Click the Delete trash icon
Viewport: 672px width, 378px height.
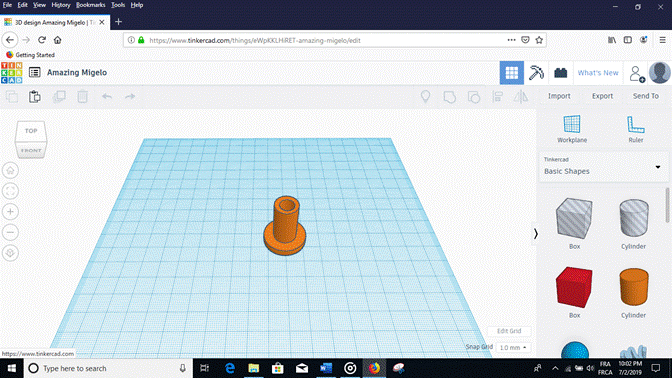(x=82, y=97)
